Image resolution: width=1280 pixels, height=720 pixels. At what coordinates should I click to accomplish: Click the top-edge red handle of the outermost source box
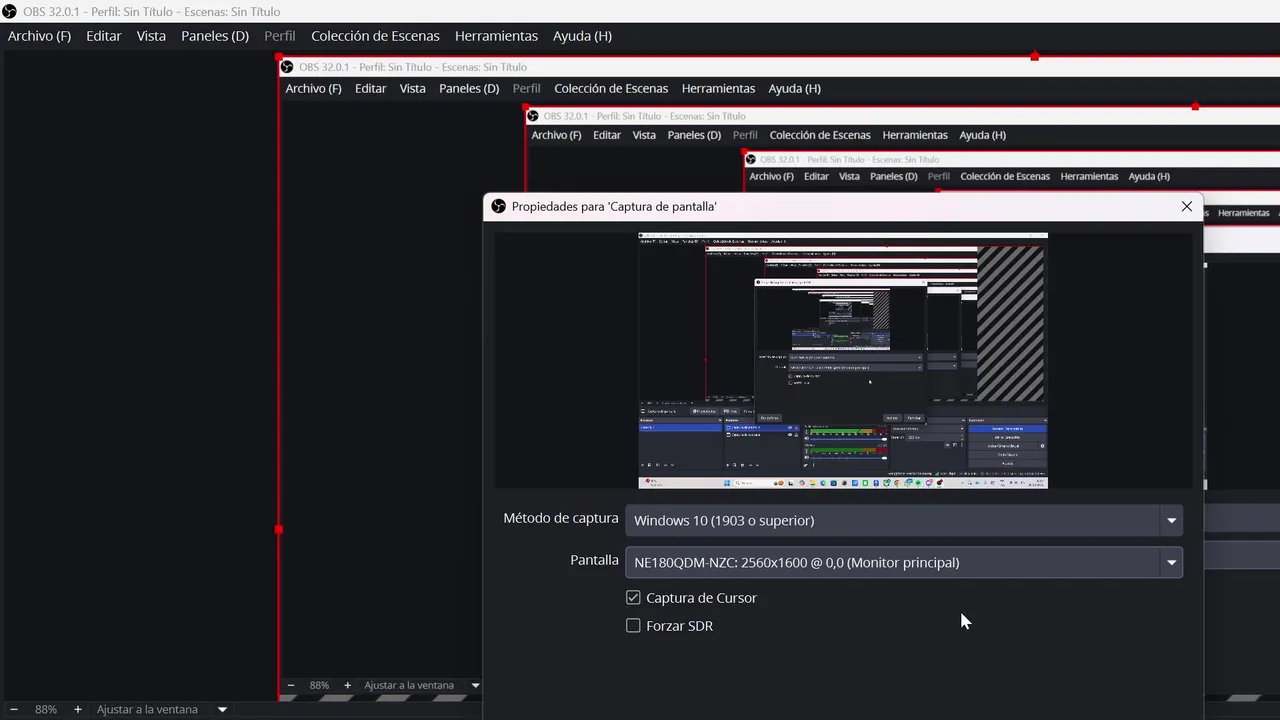(1034, 57)
